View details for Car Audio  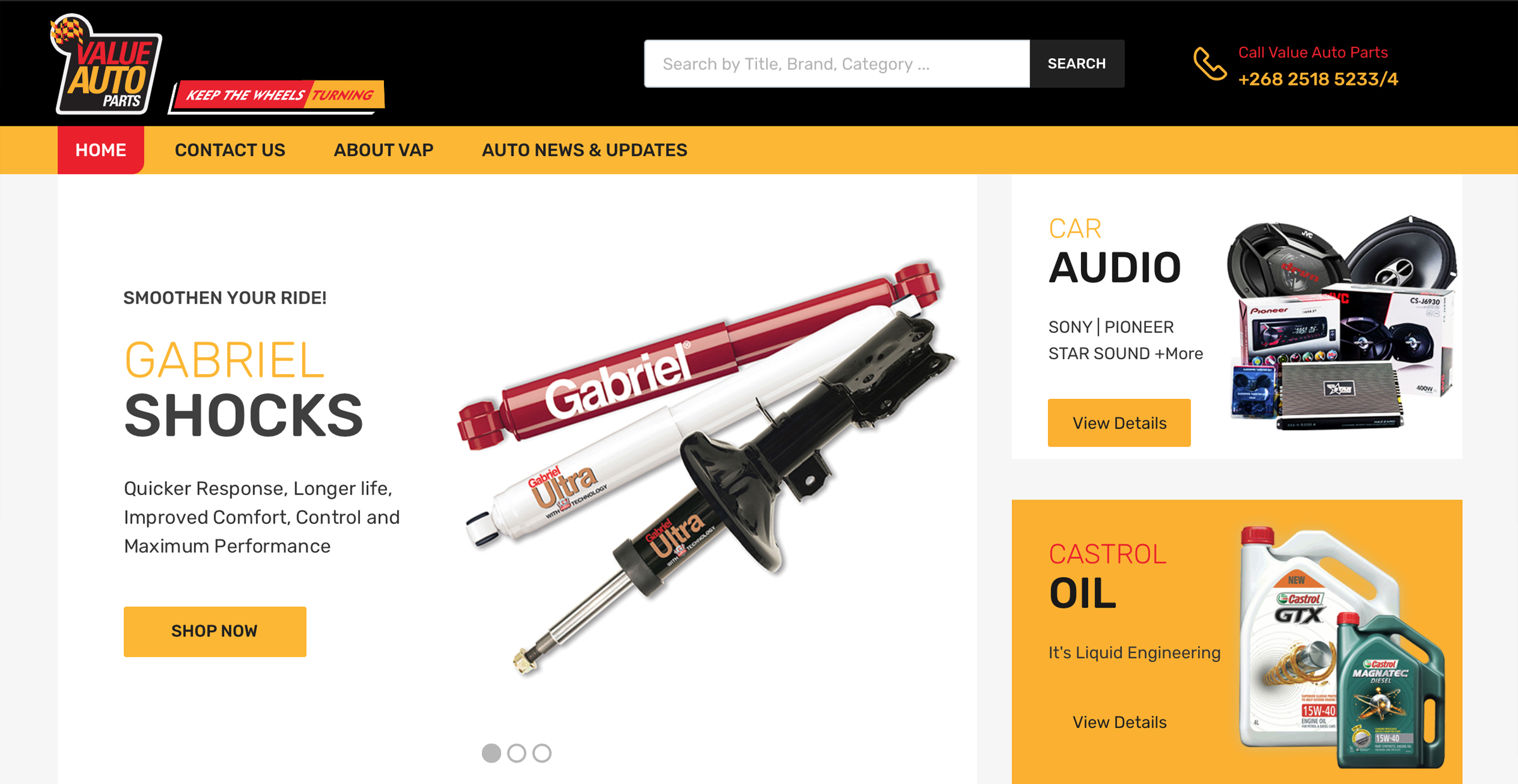(1119, 423)
